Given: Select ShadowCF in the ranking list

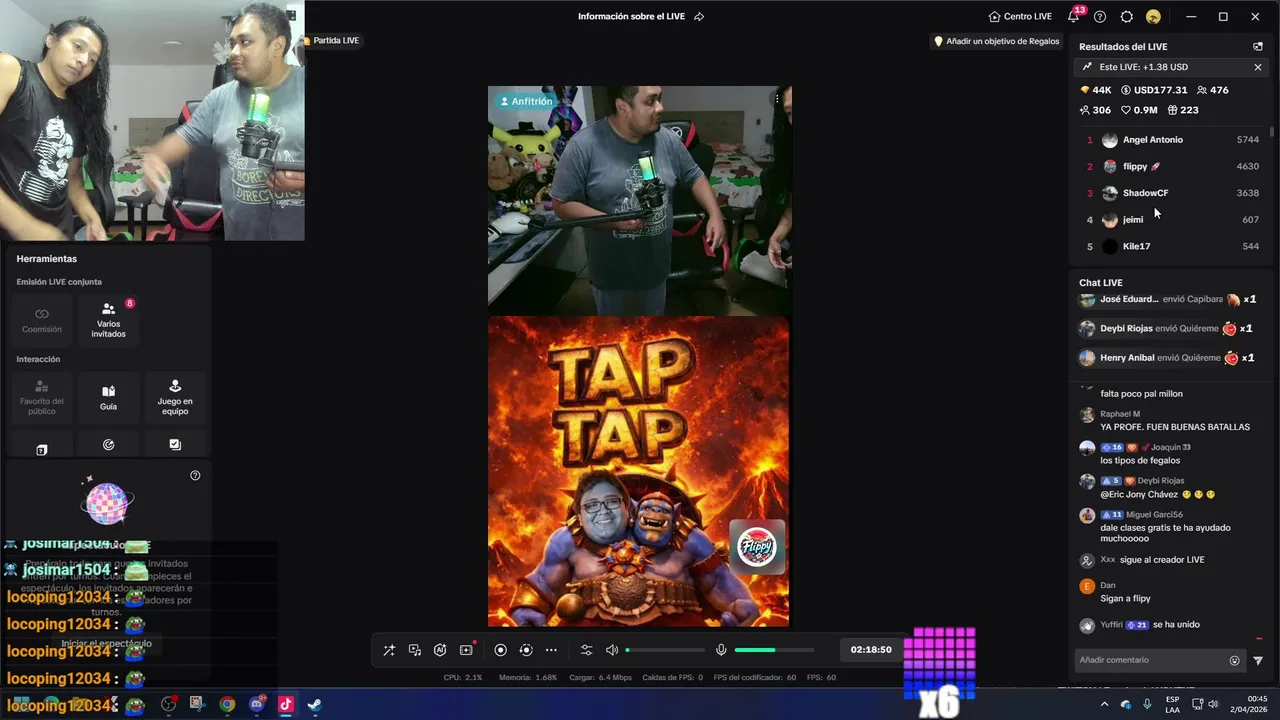Looking at the screenshot, I should 1172,193.
